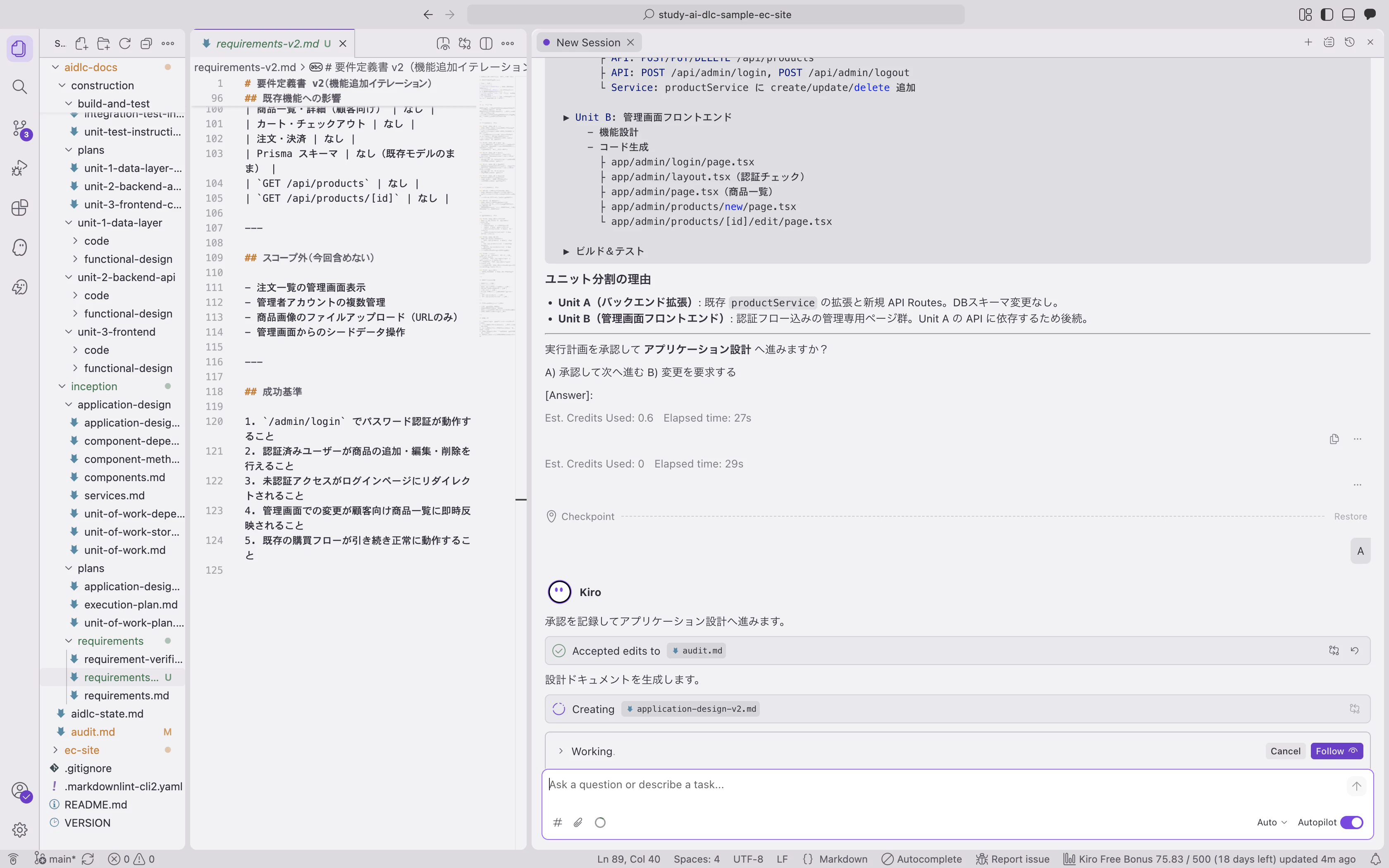Open the Run and Debug view
The image size is (1389, 868).
pos(19,168)
